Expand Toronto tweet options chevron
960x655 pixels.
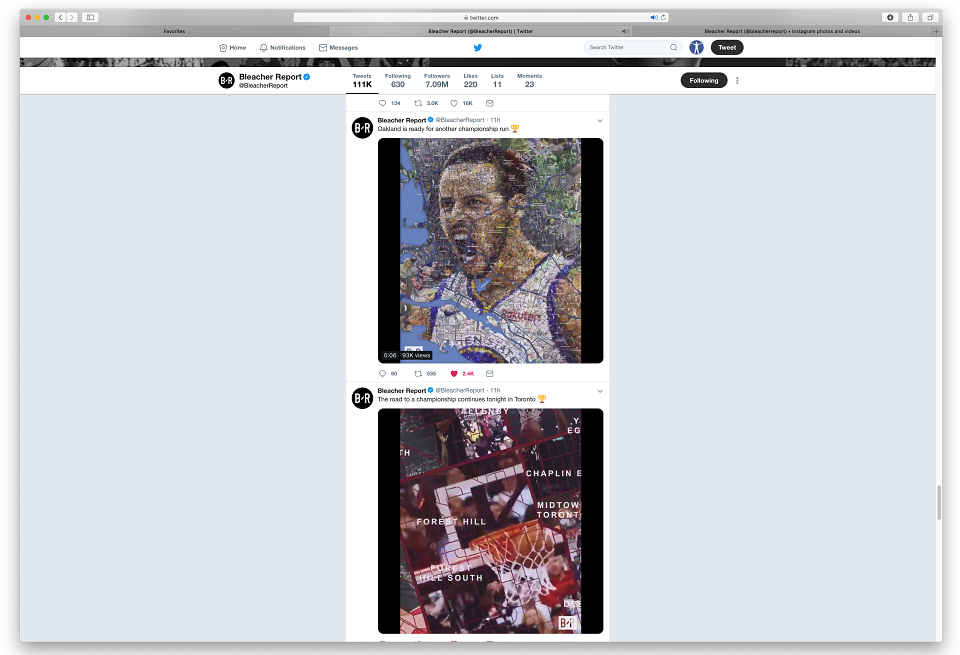(600, 391)
